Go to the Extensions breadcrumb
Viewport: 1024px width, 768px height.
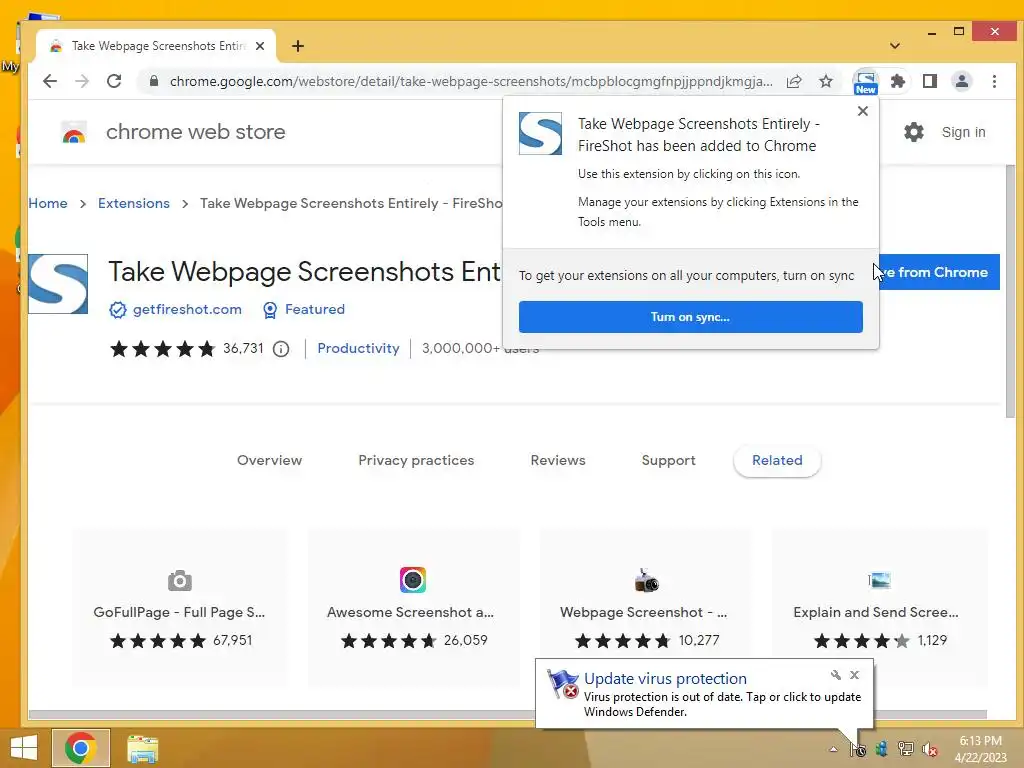pyautogui.click(x=134, y=203)
